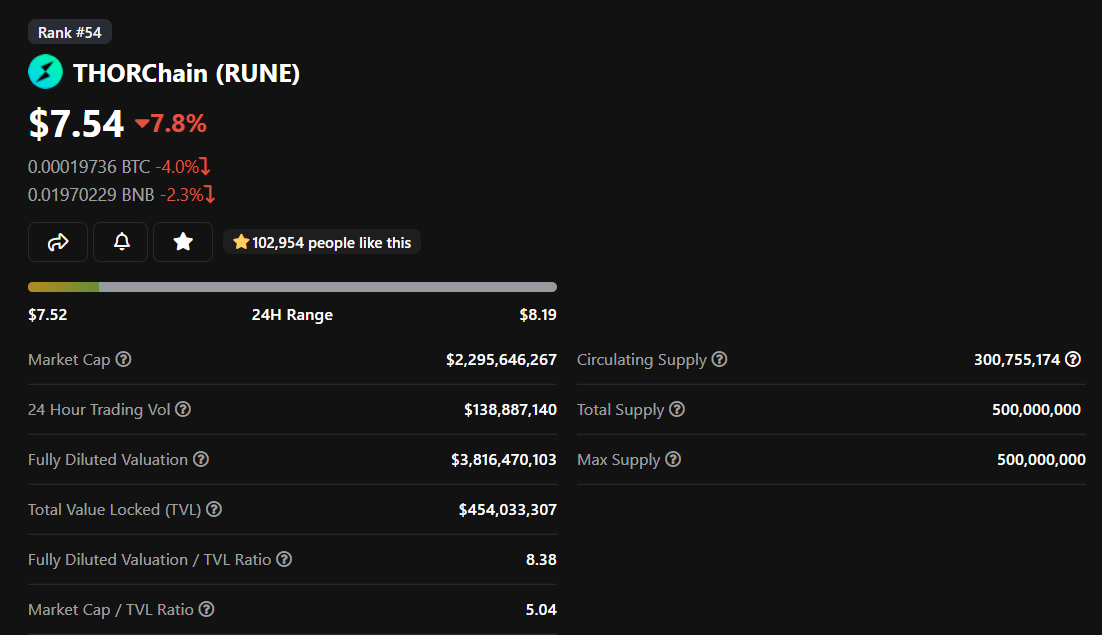Image resolution: width=1102 pixels, height=635 pixels.
Task: Click the Market Cap label
Action: coord(69,360)
